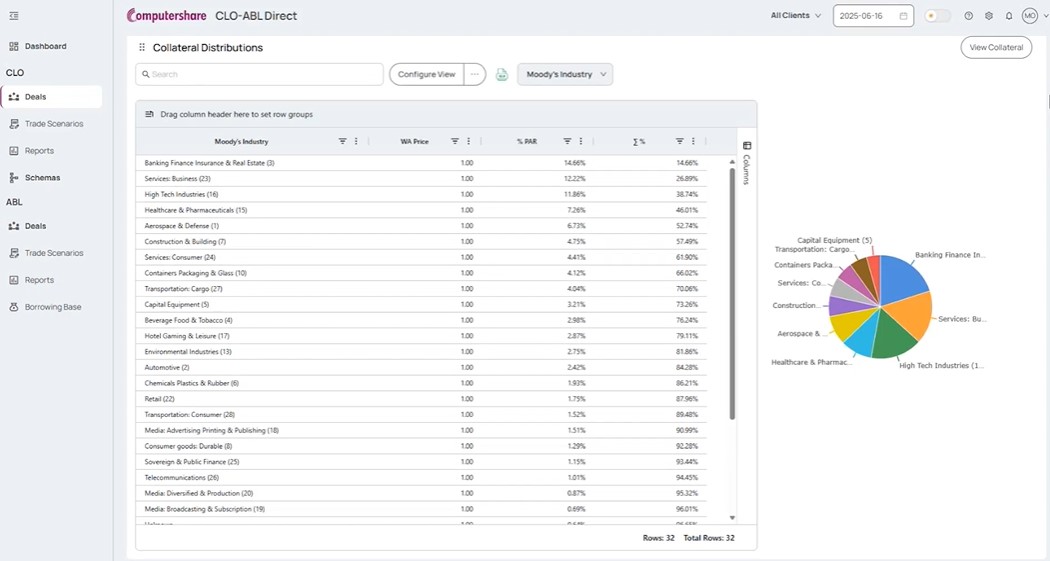The image size is (1050, 561).
Task: Expand the MO user profile menu
Action: 1034,16
